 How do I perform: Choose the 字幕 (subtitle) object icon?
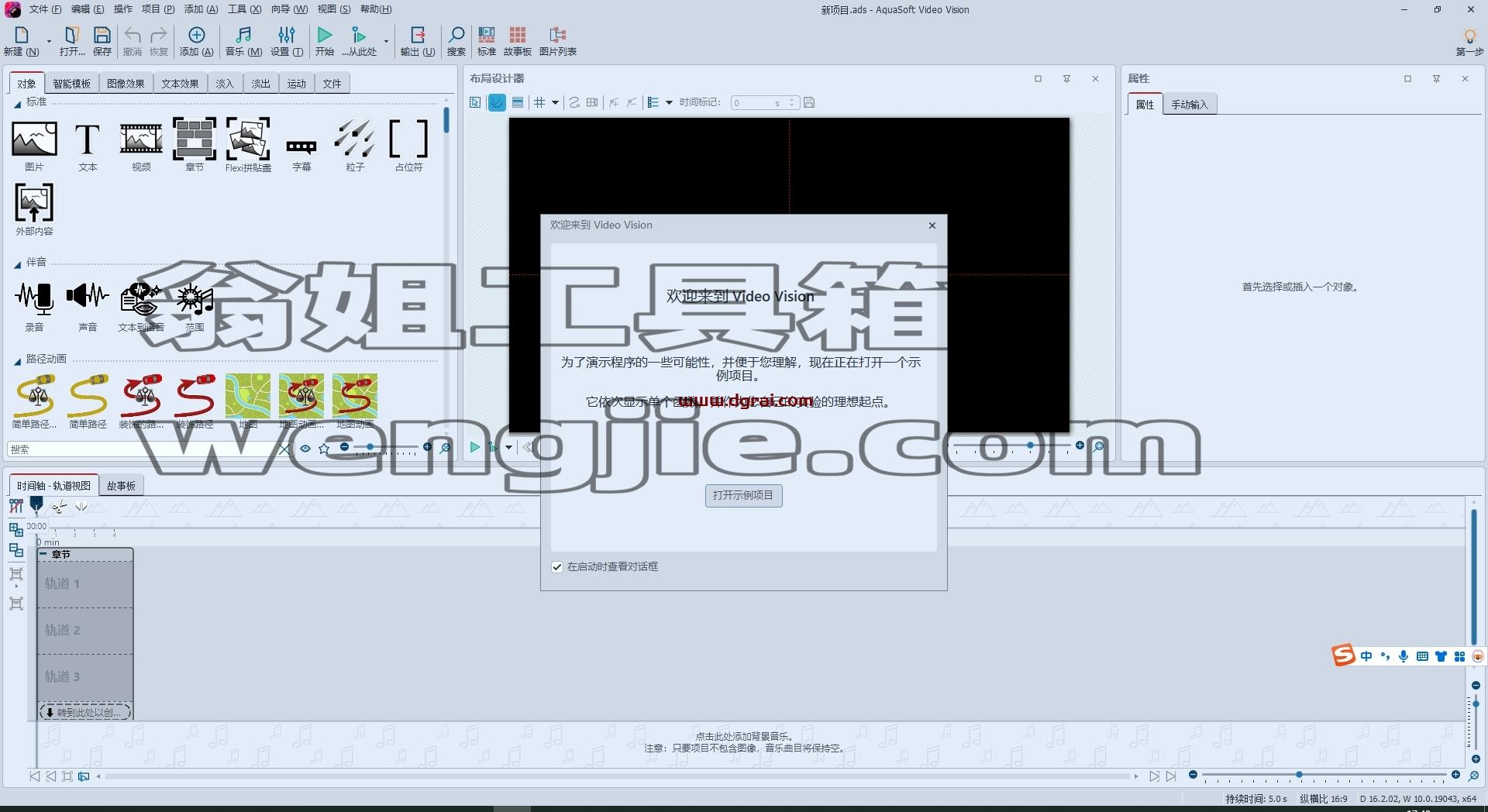[301, 146]
